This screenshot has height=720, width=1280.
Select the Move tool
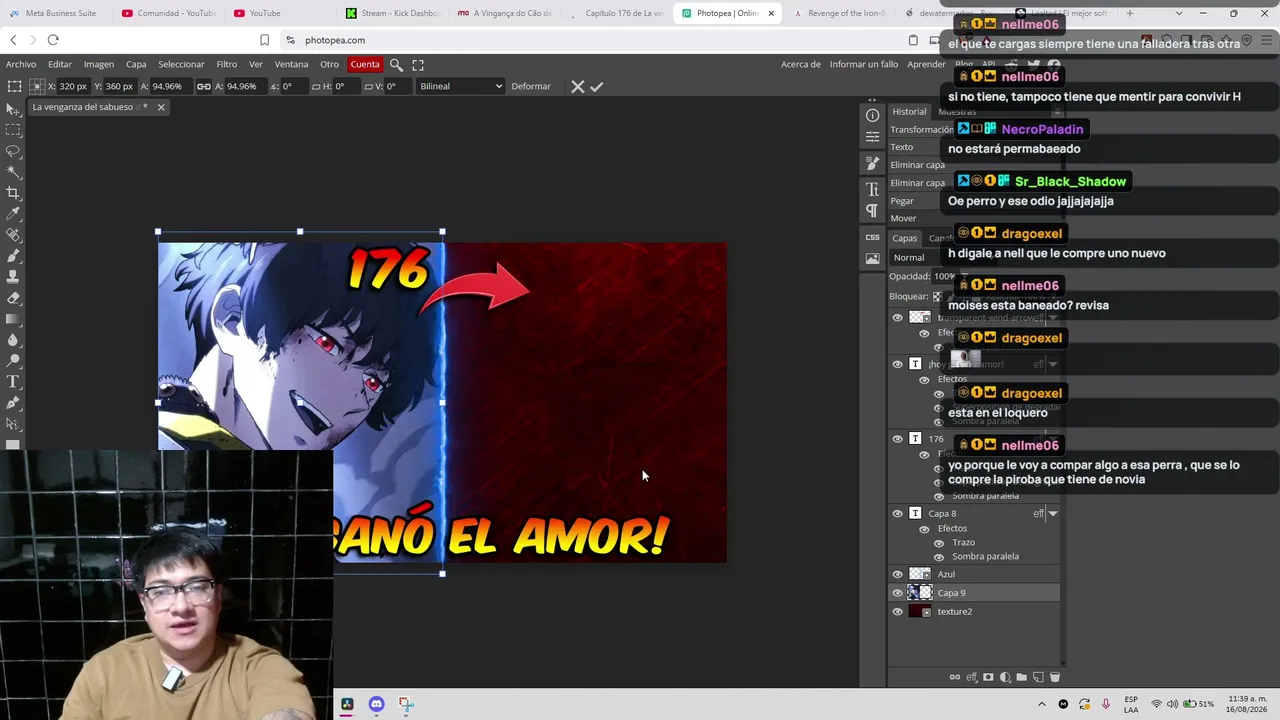(13, 109)
